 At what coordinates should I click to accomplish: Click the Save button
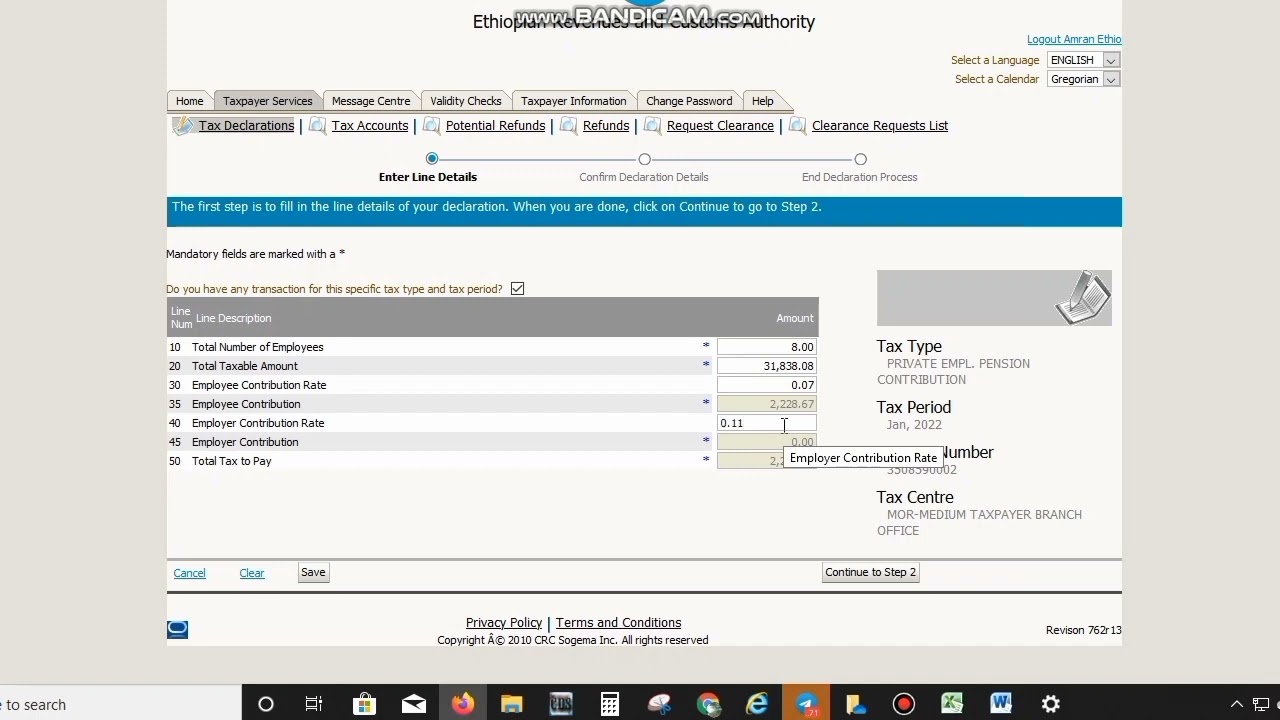pos(313,572)
